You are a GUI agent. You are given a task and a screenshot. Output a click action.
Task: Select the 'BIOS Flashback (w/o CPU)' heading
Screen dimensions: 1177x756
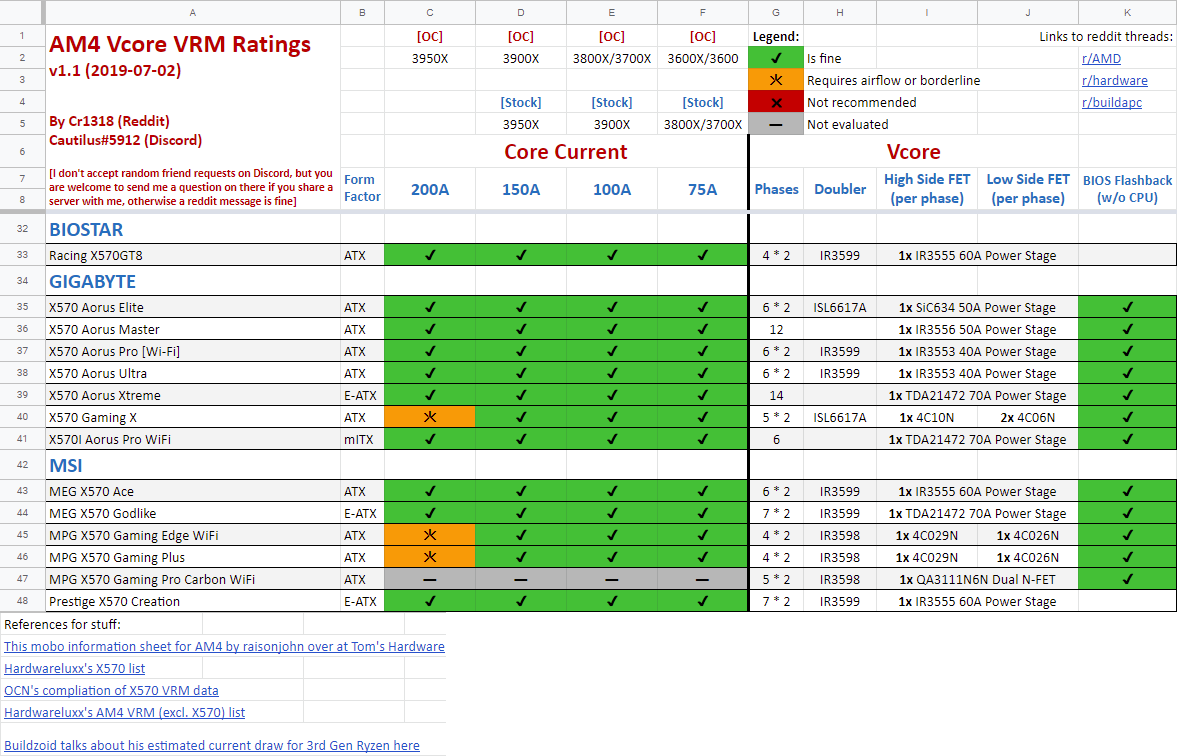click(1127, 189)
